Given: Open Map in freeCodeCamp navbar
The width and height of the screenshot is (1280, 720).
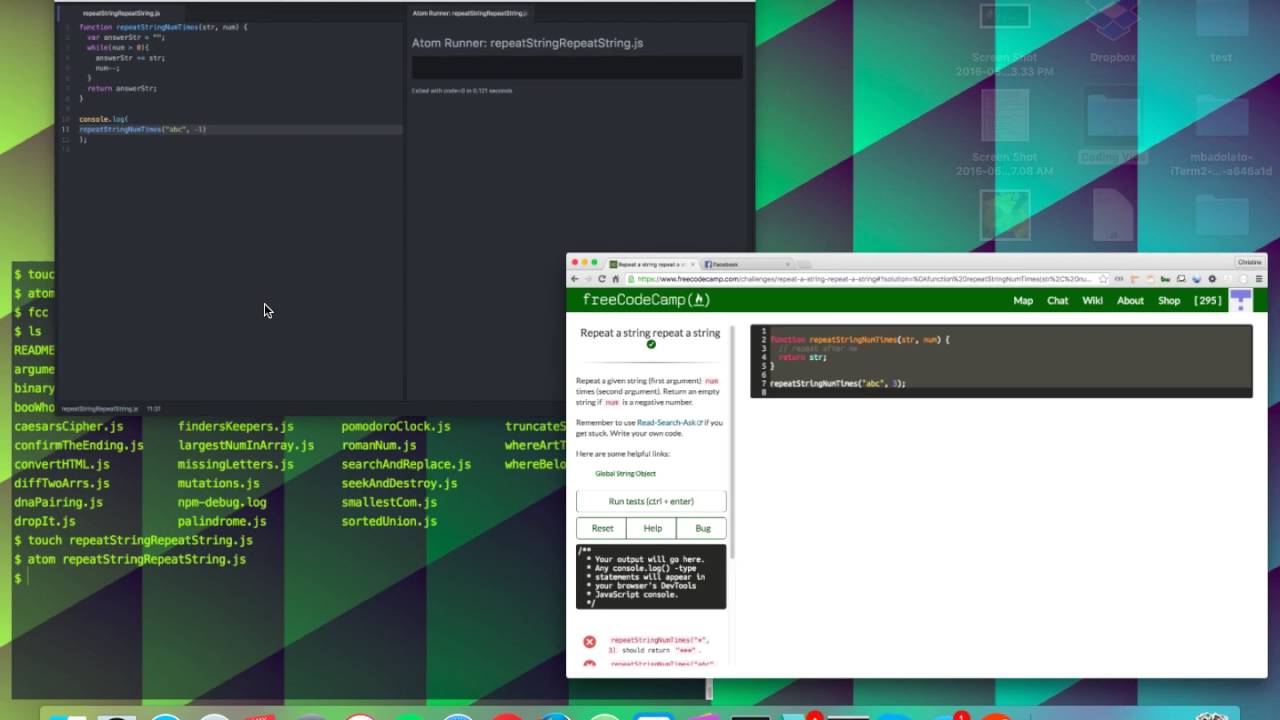Looking at the screenshot, I should (1023, 300).
